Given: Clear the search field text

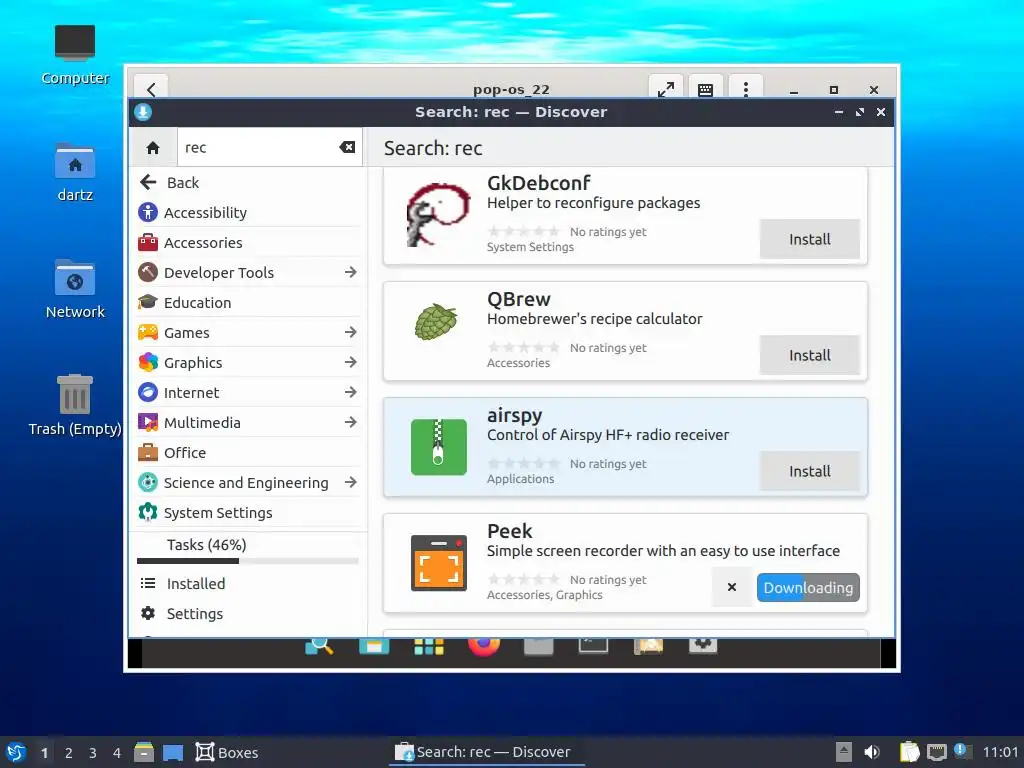Looking at the screenshot, I should [x=347, y=147].
